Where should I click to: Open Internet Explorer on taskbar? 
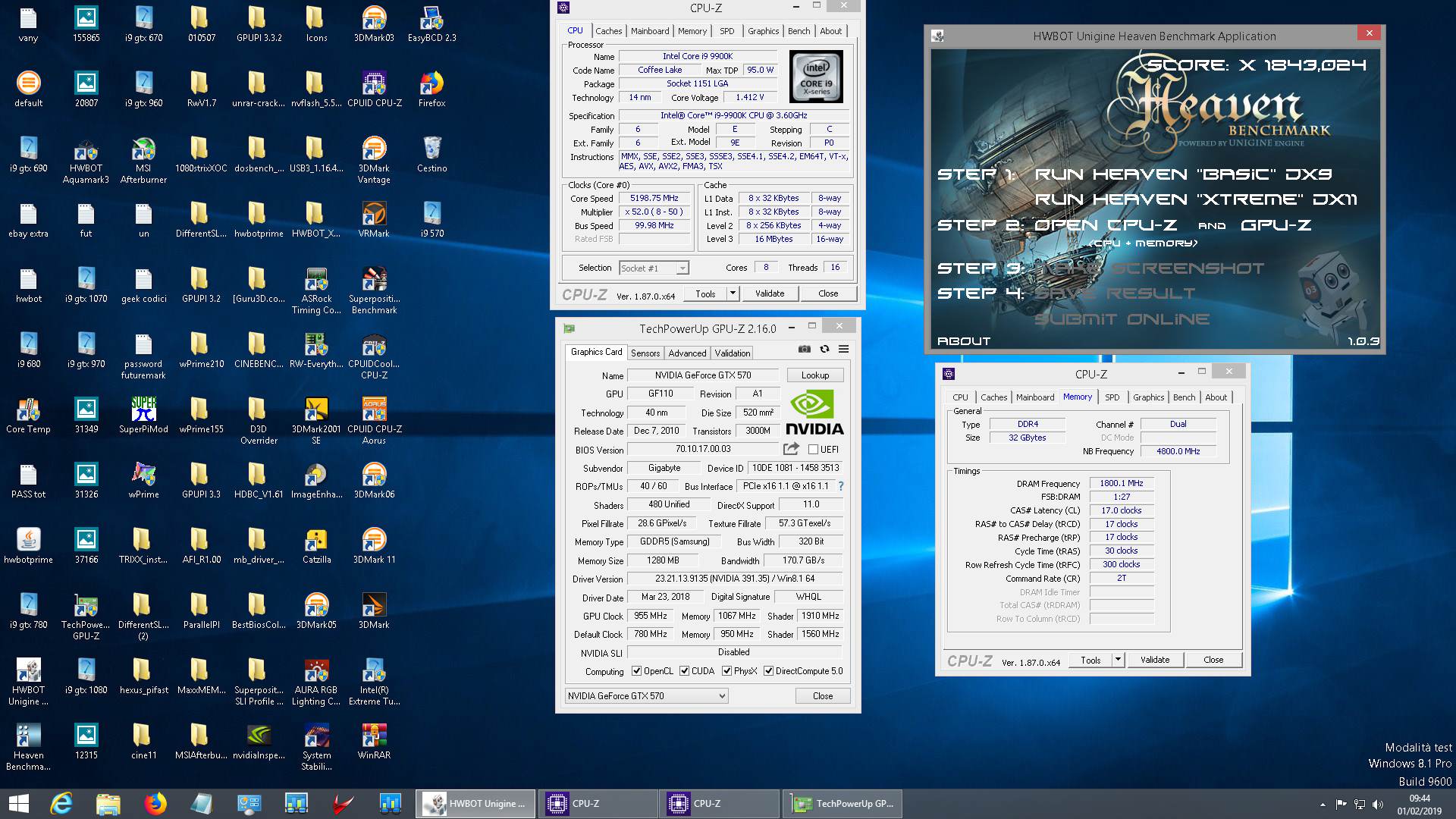[61, 803]
